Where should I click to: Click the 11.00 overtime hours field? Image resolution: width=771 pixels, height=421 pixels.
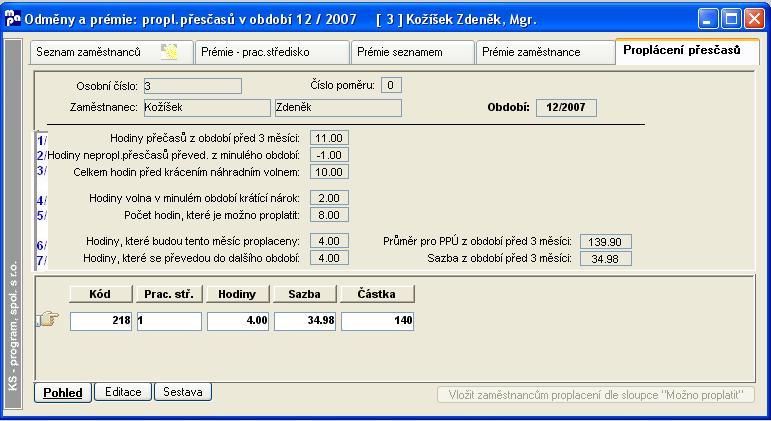[329, 138]
